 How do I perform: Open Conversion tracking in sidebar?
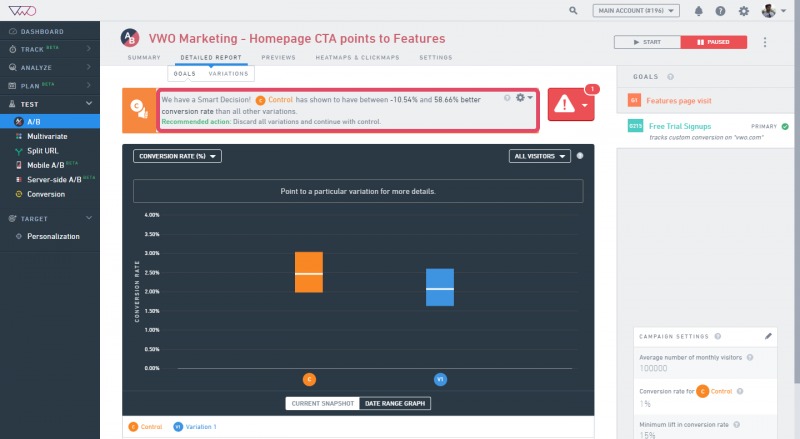[45, 194]
